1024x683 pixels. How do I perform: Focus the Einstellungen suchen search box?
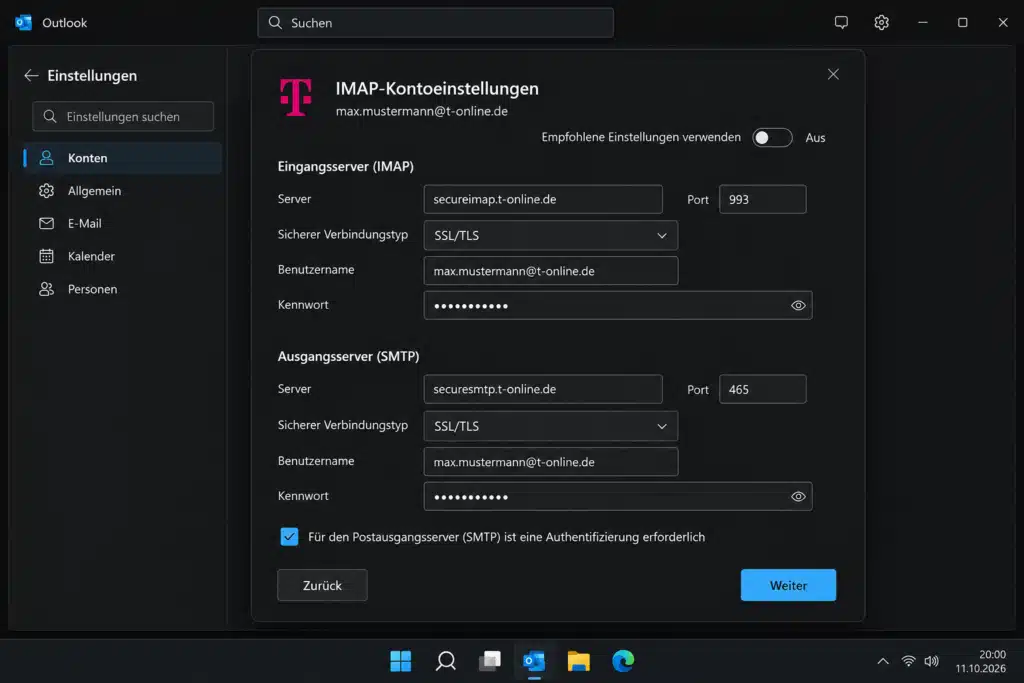pos(123,116)
